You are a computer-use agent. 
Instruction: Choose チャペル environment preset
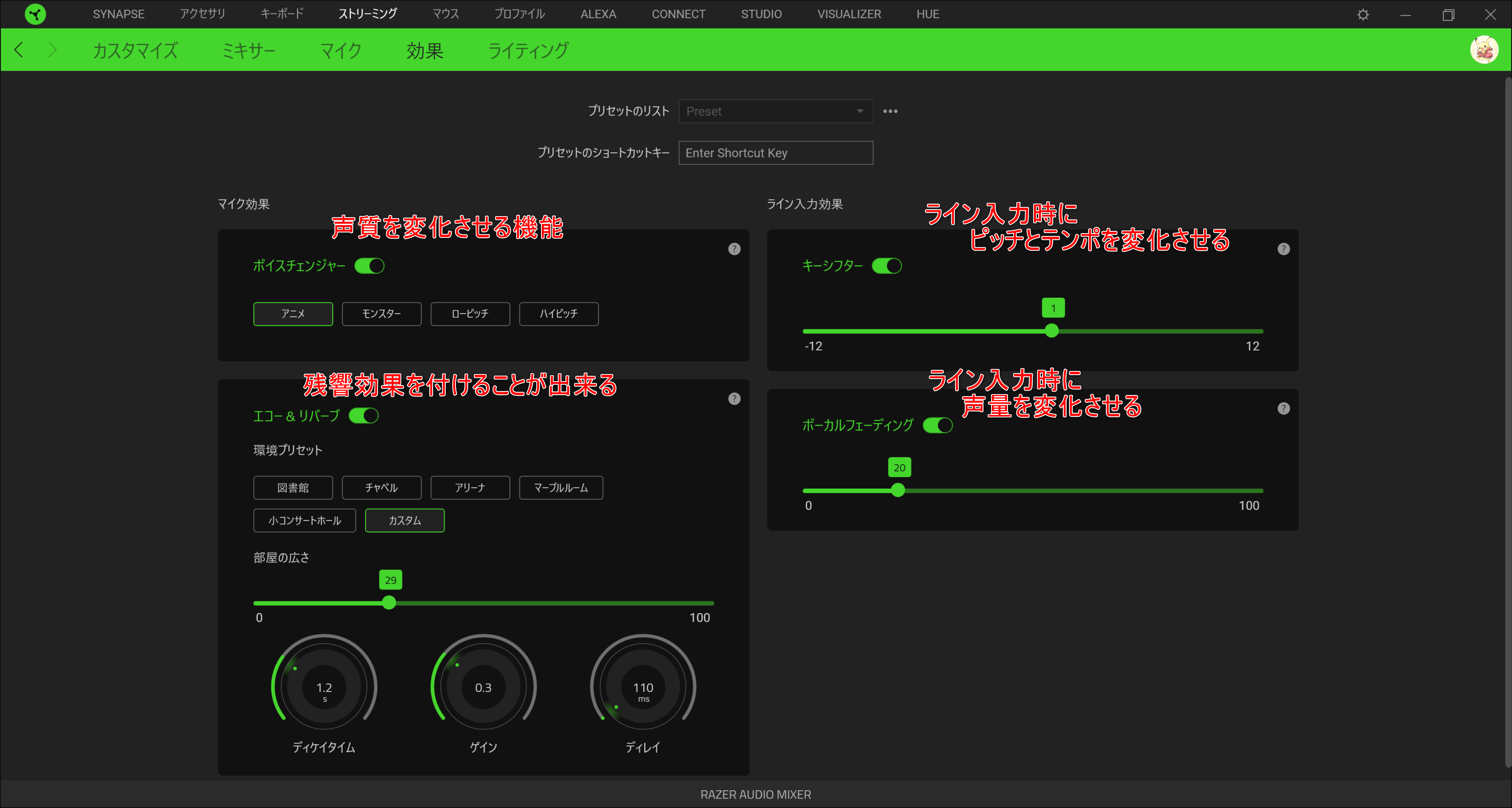coord(382,487)
